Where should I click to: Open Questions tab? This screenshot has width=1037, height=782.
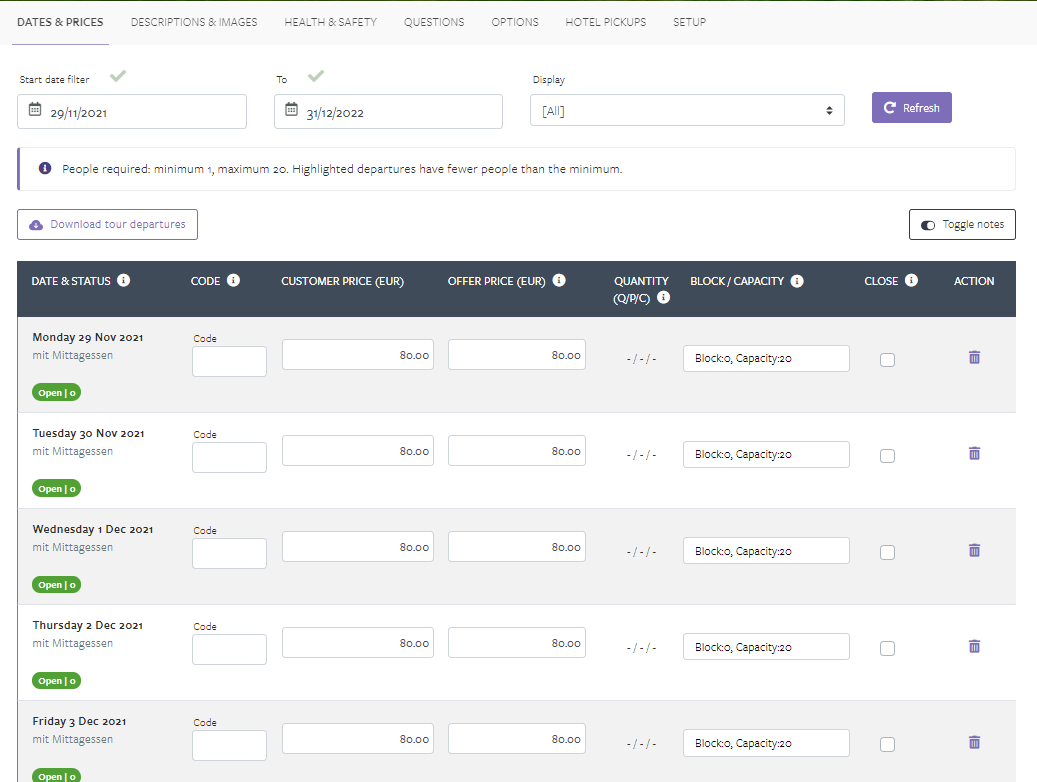[x=434, y=22]
